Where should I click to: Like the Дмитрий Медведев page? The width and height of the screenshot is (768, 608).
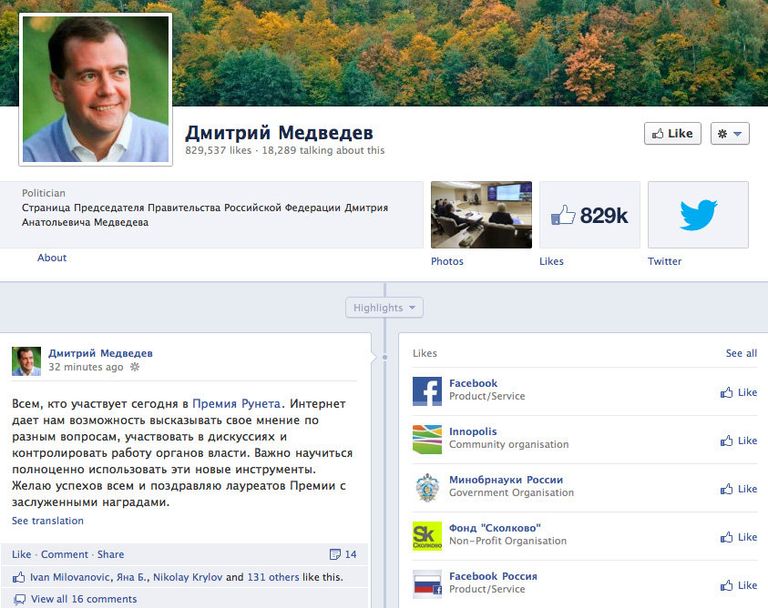pos(672,133)
